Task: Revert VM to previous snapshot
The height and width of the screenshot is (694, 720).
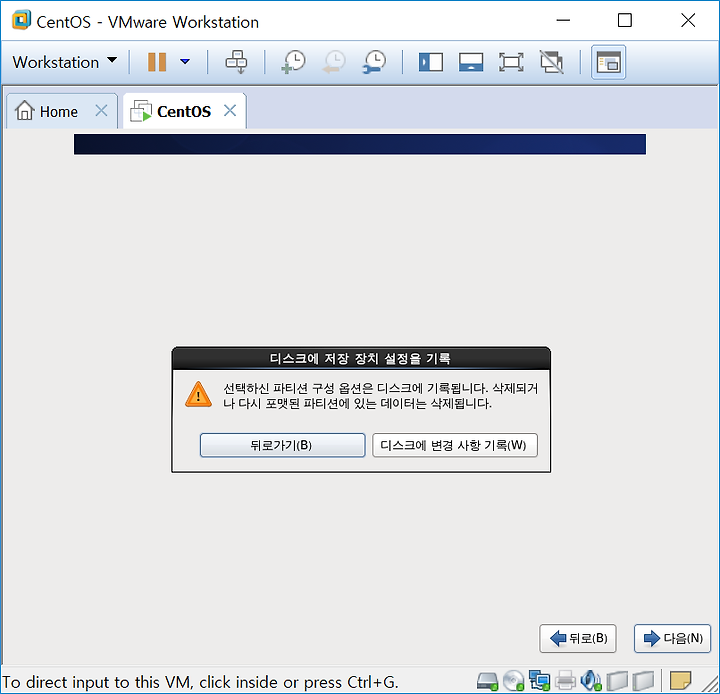Action: pos(334,62)
